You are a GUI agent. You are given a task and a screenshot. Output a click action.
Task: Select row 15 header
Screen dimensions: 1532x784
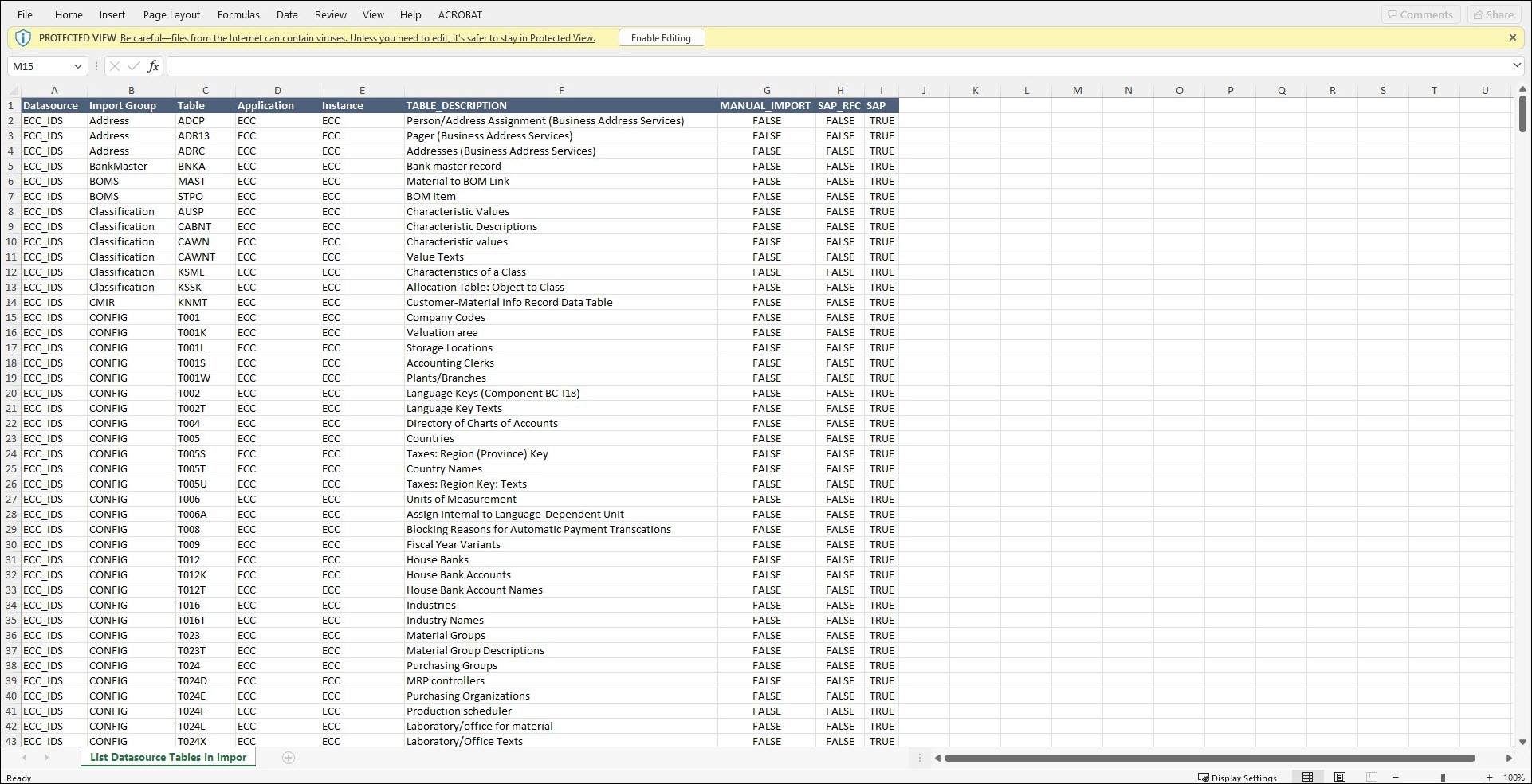pos(11,317)
